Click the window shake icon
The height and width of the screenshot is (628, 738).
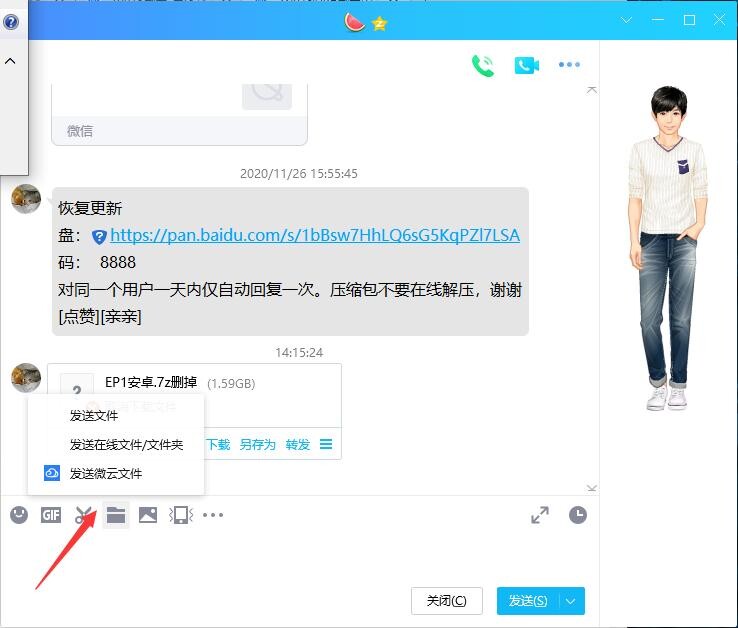[180, 515]
